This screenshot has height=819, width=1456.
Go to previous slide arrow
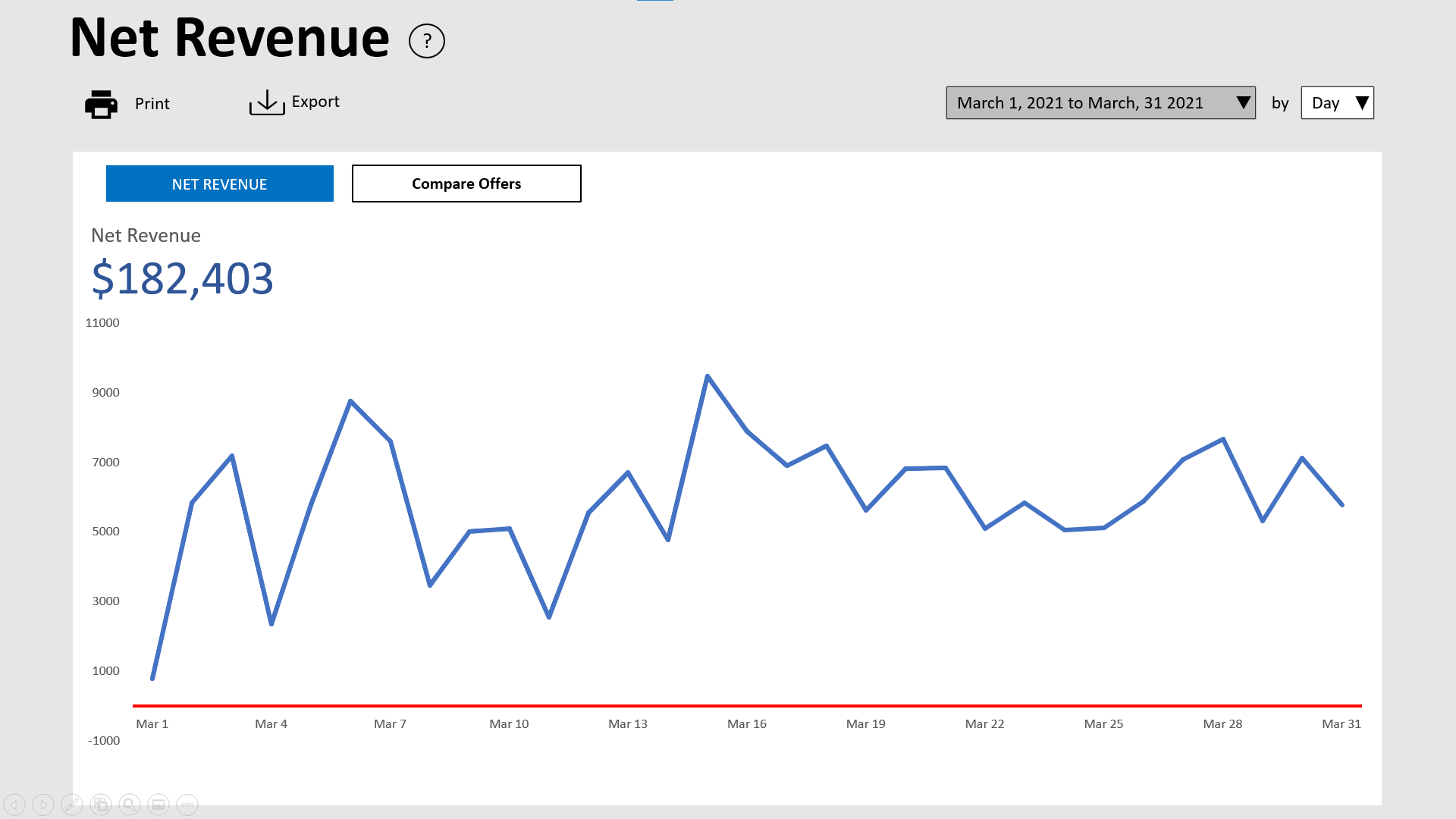coord(14,805)
